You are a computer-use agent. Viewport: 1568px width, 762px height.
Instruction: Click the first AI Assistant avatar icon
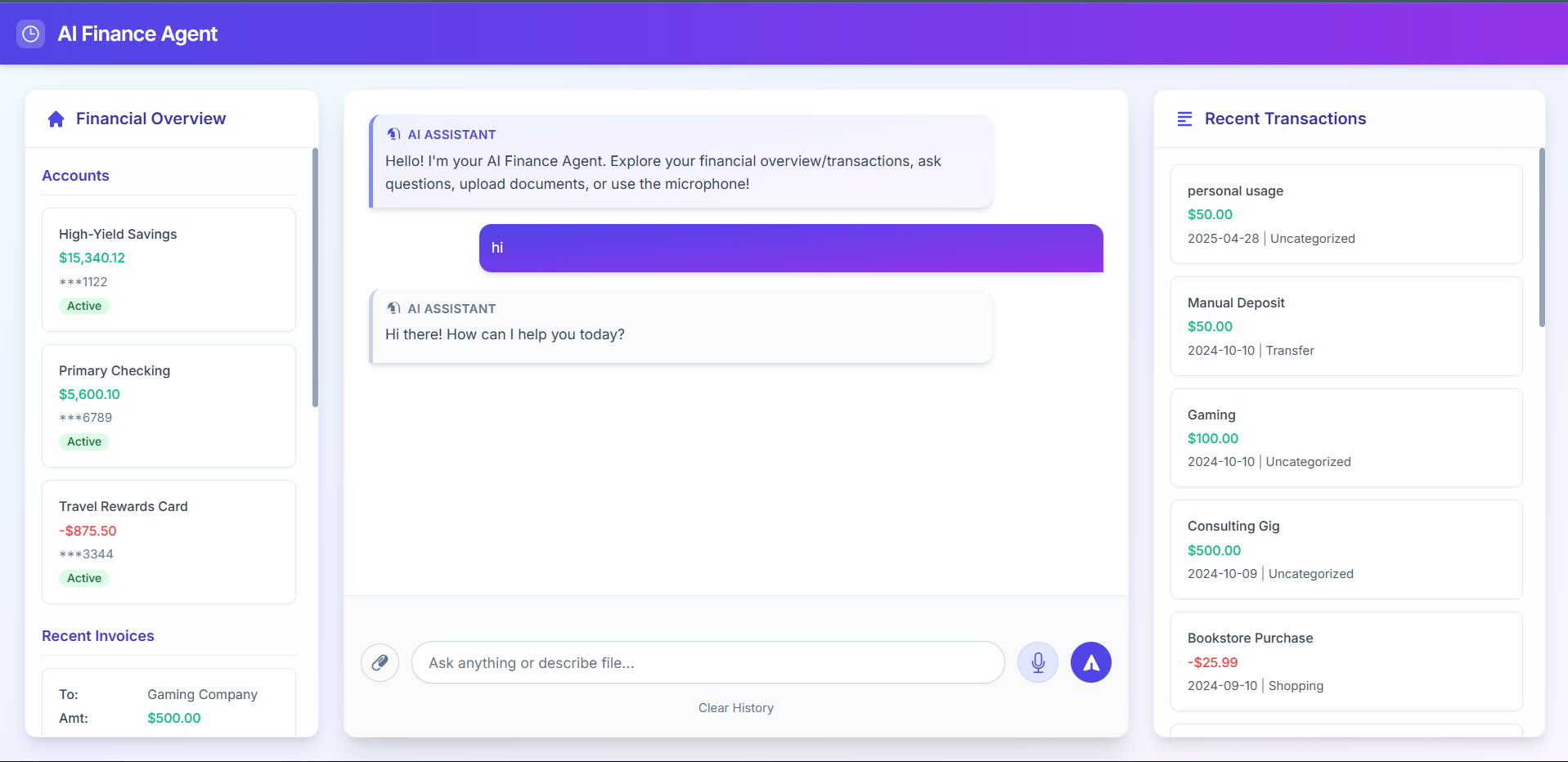point(393,134)
